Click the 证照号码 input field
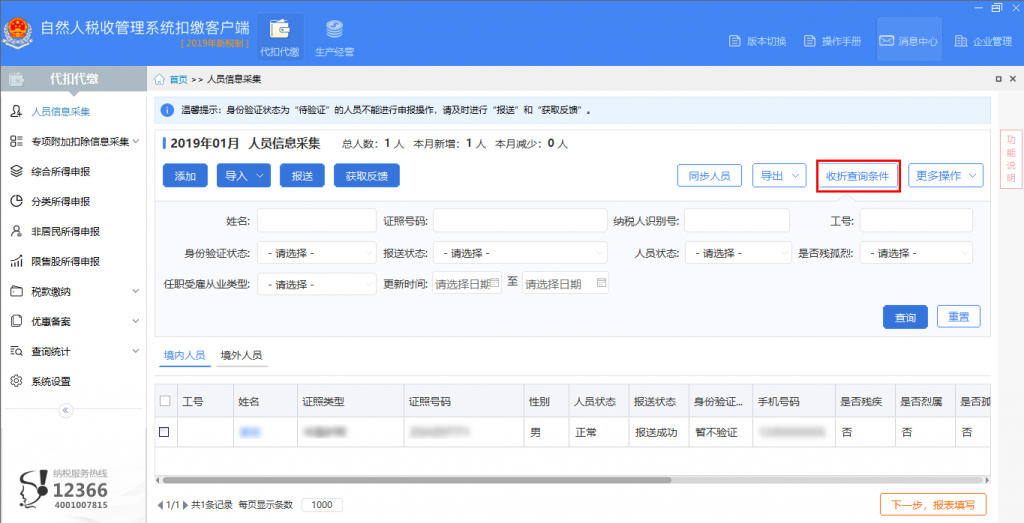Screen dimensions: 1024x523 coord(520,221)
